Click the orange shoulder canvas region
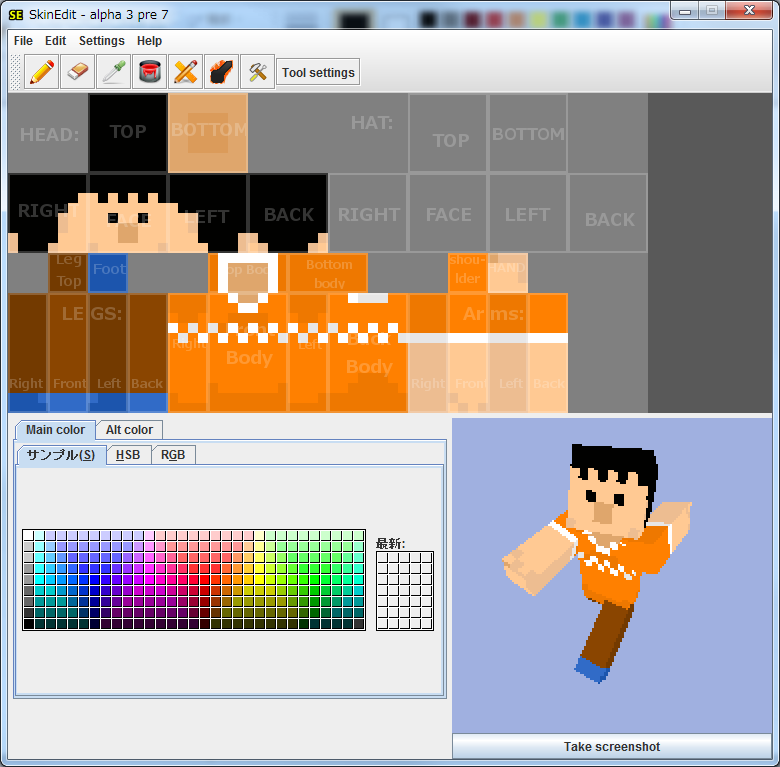This screenshot has height=767, width=780. click(468, 273)
